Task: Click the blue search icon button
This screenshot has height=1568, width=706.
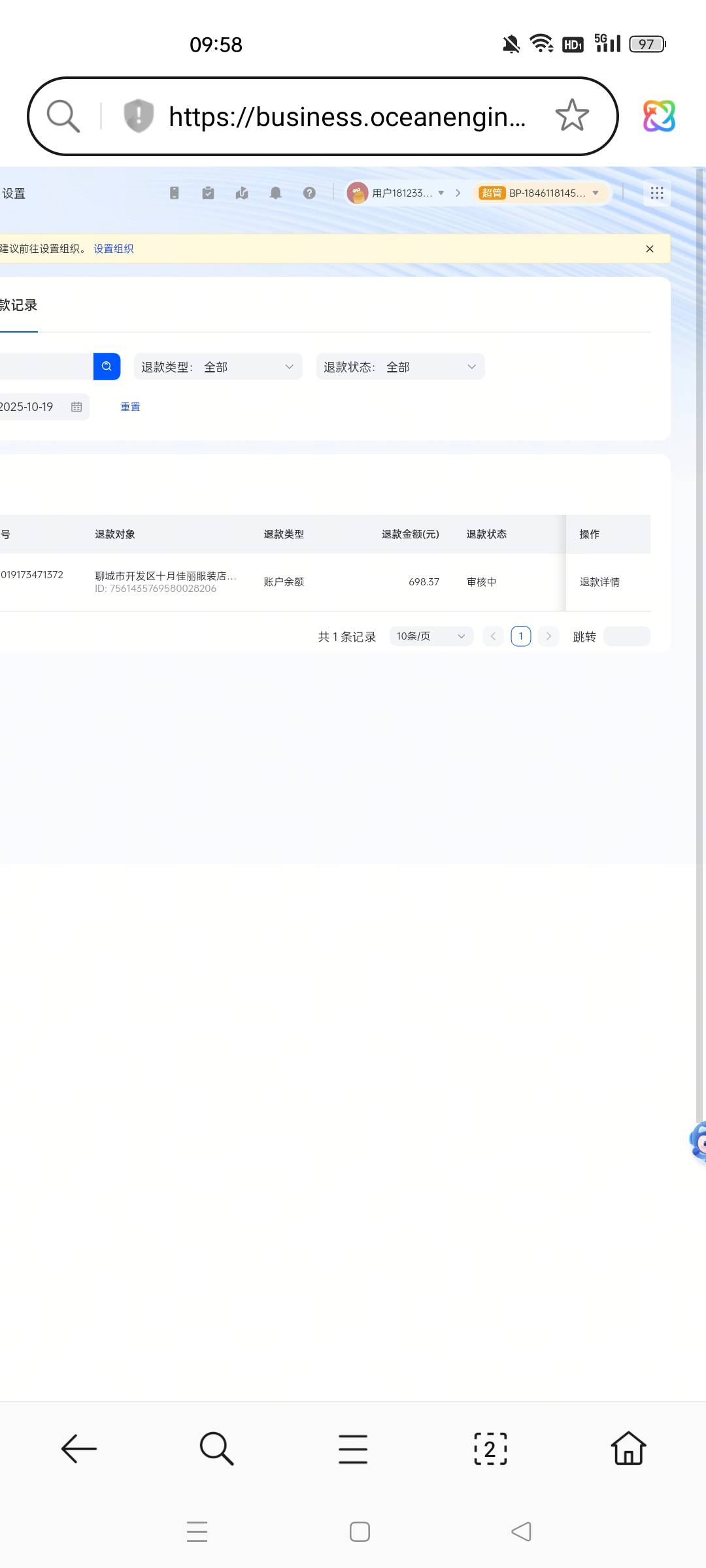Action: [107, 367]
